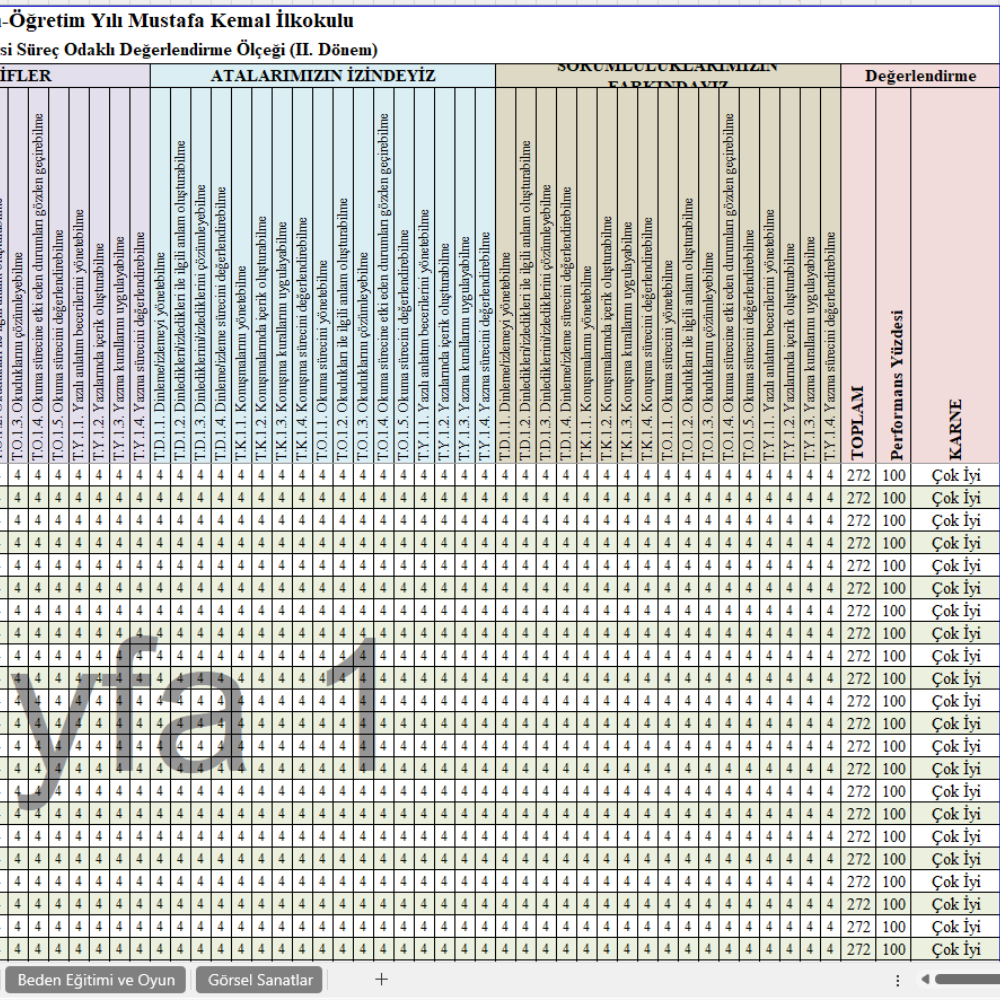
Task: Select T.D.1.3 header under ATALARIMIZIN İZİNDEYİZ
Action: point(201,276)
